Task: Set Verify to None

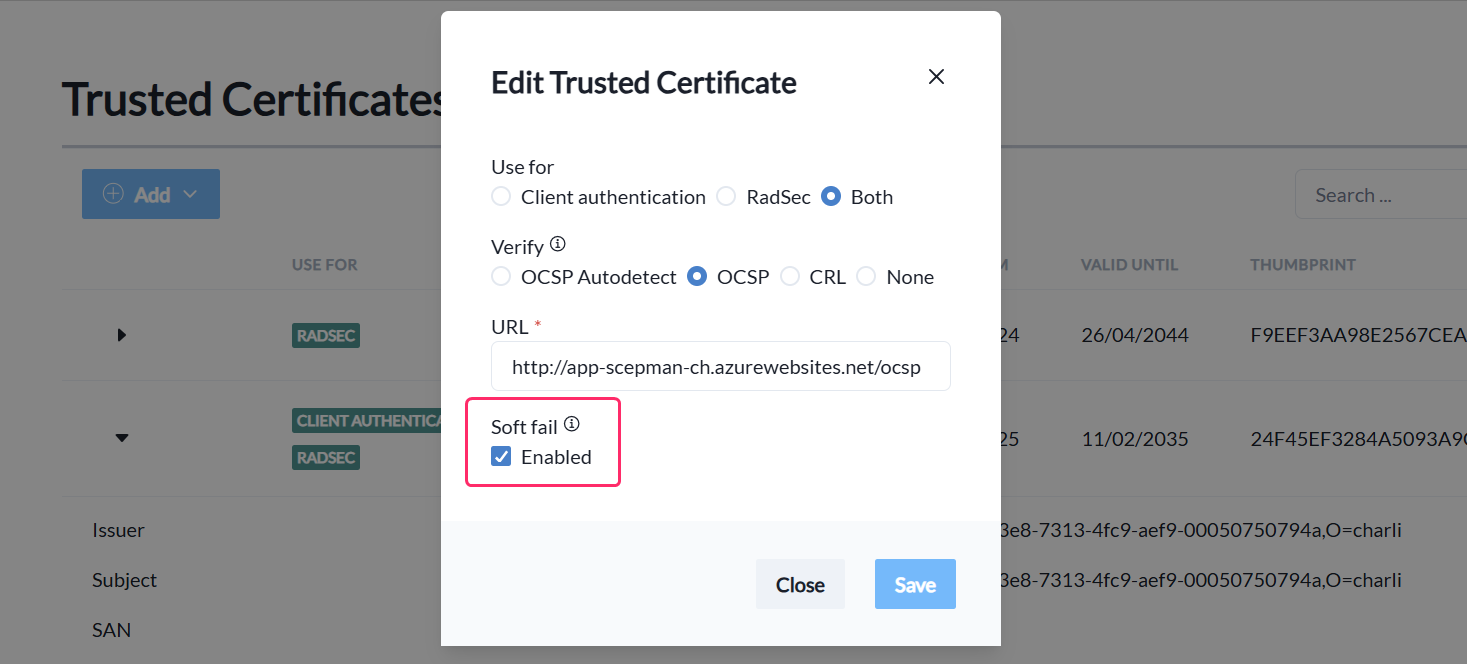Action: tap(866, 277)
